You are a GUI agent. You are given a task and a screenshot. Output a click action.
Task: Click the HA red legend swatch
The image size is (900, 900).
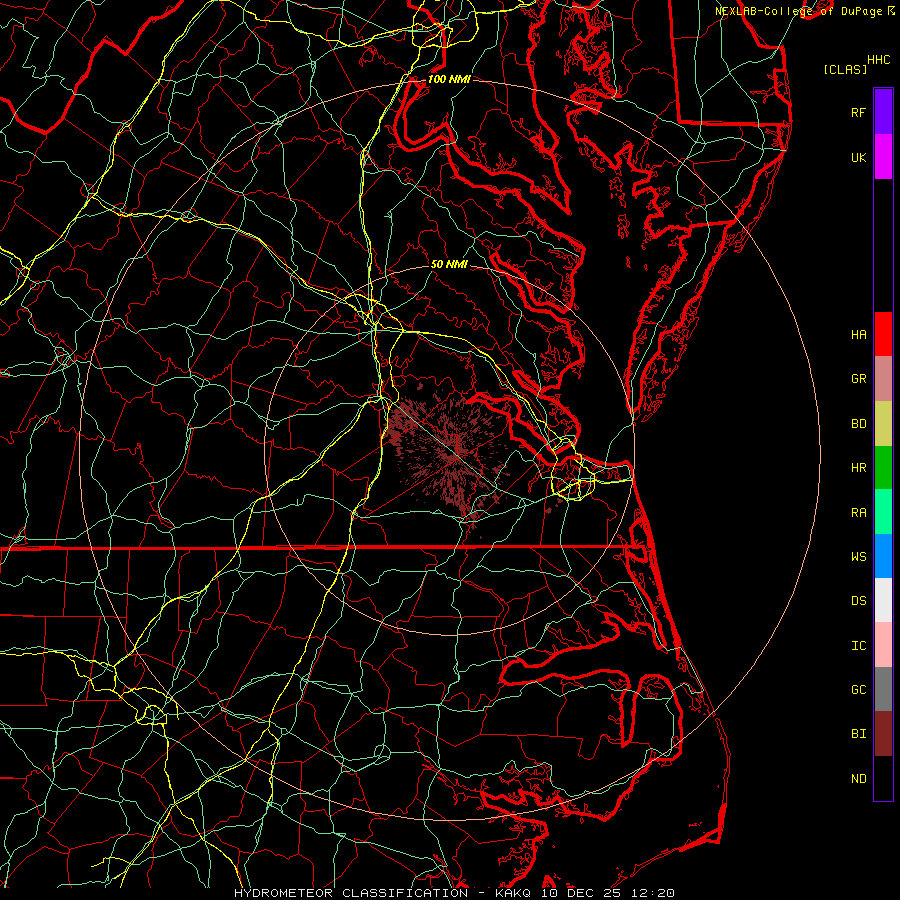click(x=883, y=334)
